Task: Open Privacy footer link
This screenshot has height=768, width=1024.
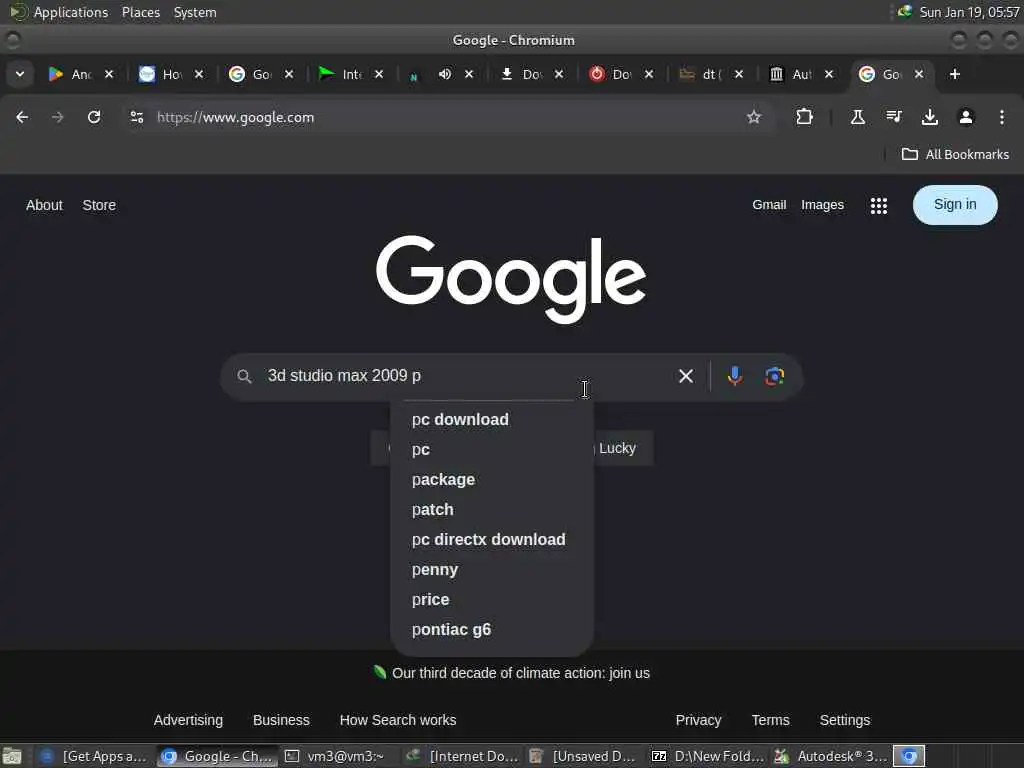Action: [x=698, y=720]
